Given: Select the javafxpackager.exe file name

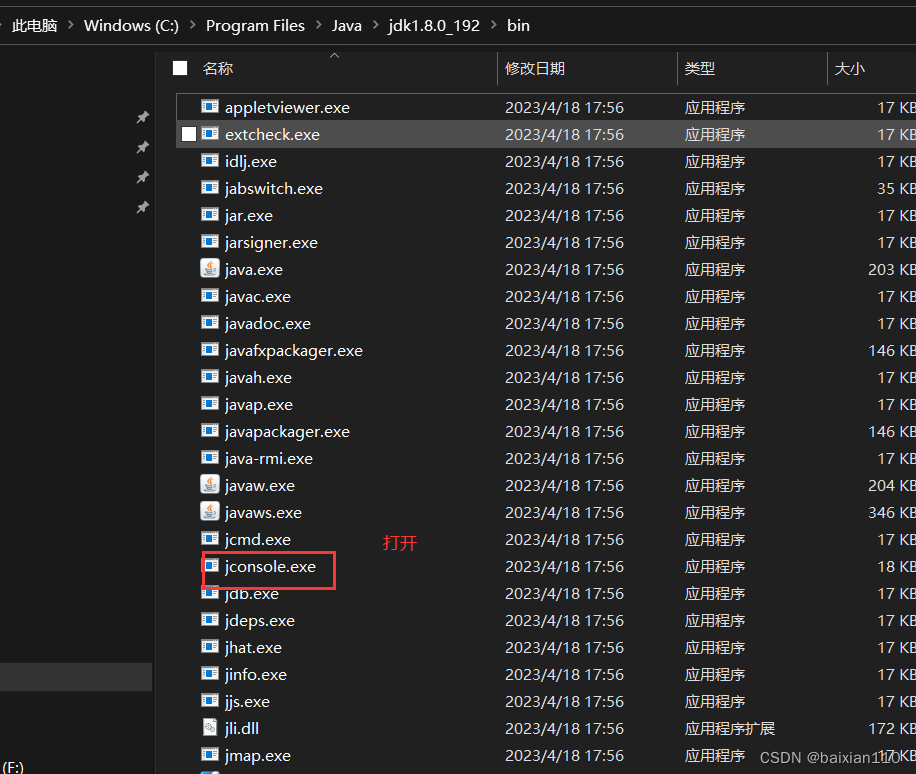Looking at the screenshot, I should 293,350.
